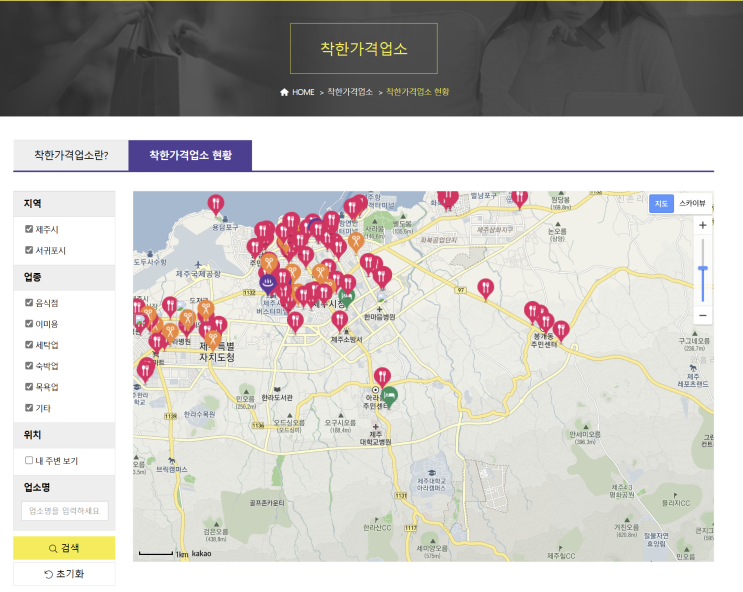Click restaurant marker just below 제주 버스터미널 label
This screenshot has width=743, height=592.
(295, 322)
